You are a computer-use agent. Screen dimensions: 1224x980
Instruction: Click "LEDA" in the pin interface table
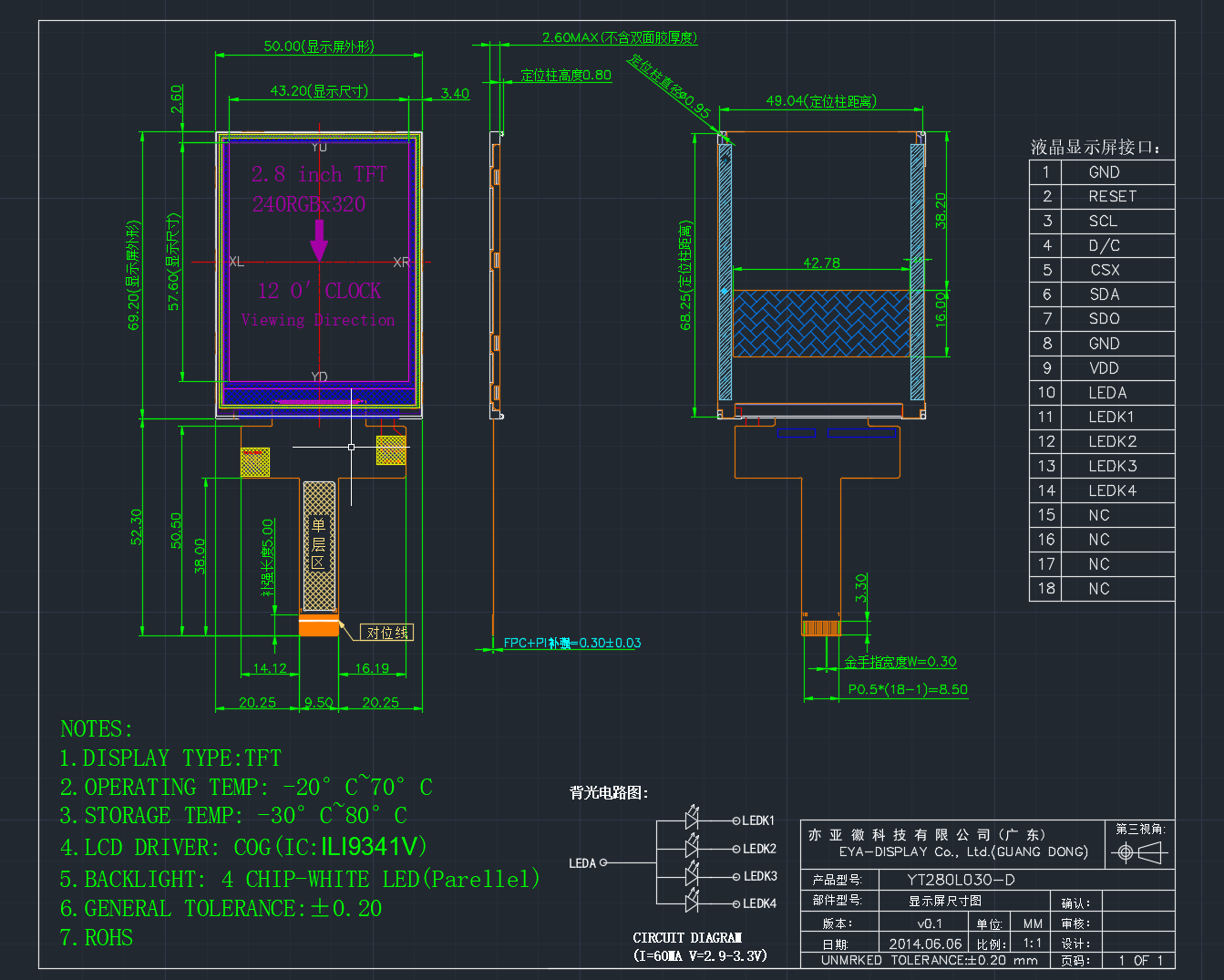[1108, 393]
